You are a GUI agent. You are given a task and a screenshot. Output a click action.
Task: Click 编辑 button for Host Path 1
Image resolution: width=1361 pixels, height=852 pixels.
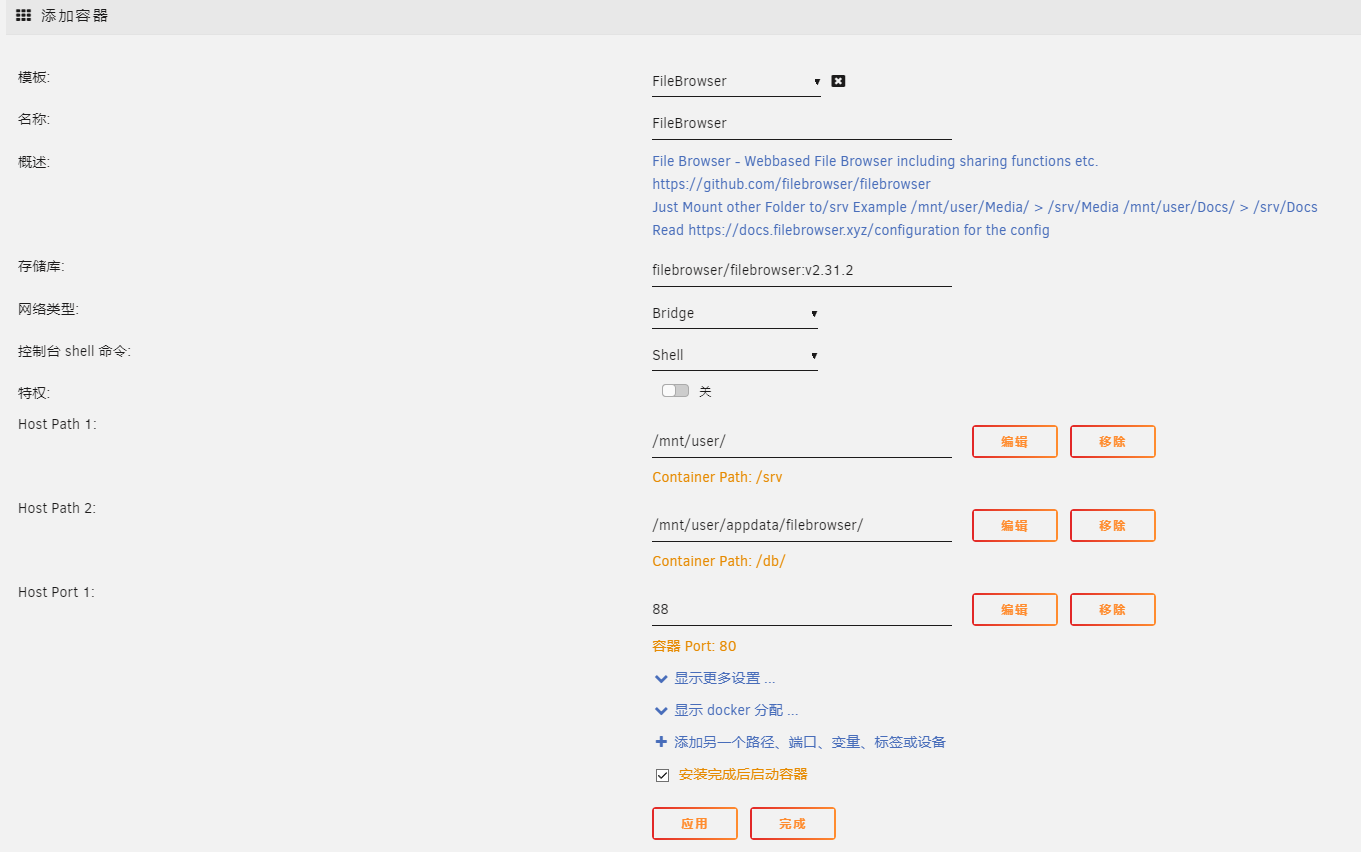pyautogui.click(x=1015, y=441)
